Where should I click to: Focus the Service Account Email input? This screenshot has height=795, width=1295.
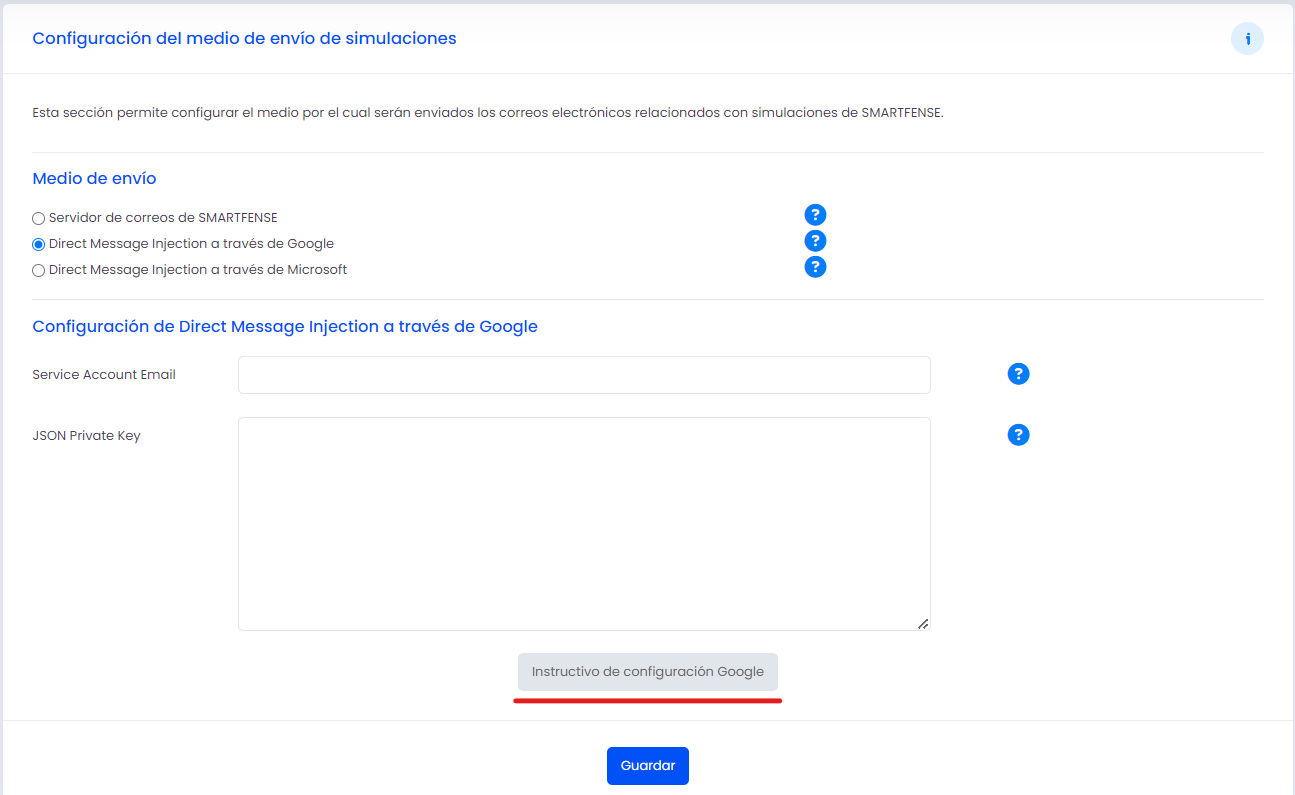pyautogui.click(x=584, y=375)
